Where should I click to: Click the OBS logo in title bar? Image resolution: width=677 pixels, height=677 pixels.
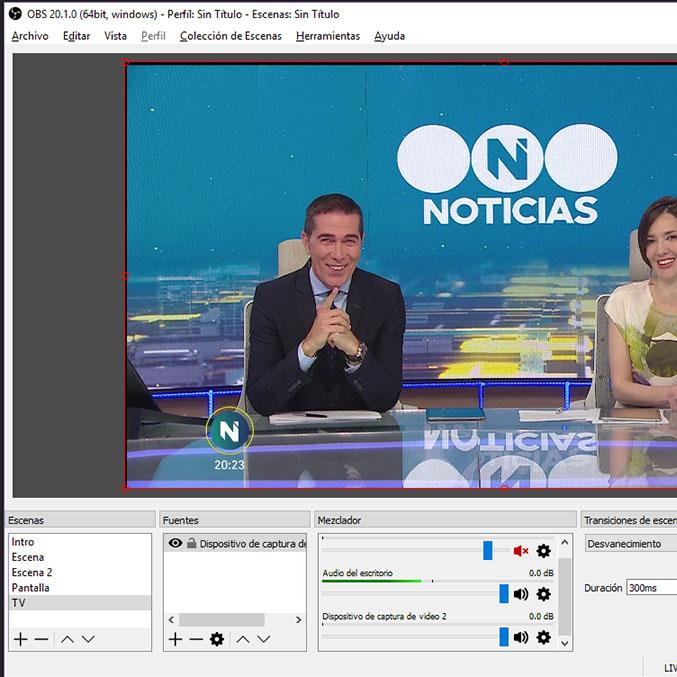click(15, 14)
